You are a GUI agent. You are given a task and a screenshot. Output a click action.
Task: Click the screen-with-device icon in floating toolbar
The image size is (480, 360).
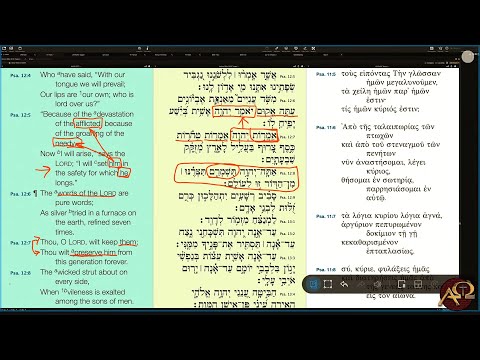(402, 284)
